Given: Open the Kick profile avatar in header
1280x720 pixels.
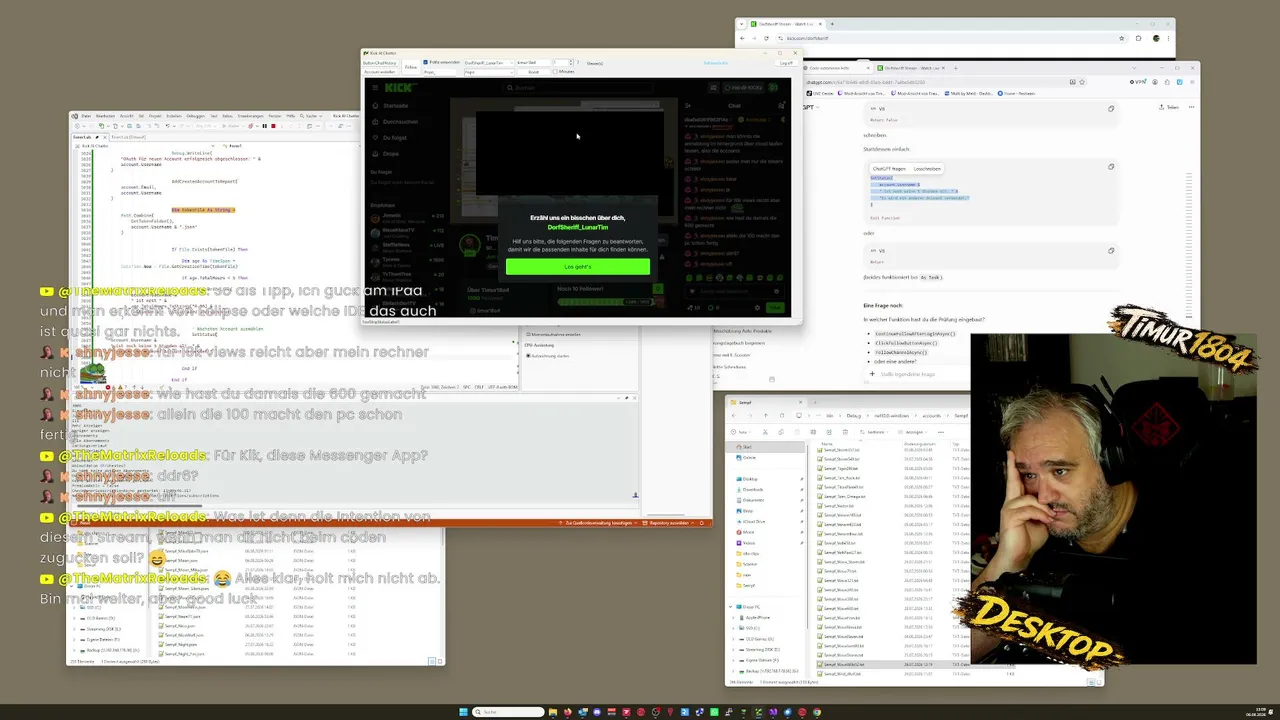Looking at the screenshot, I should [x=774, y=88].
